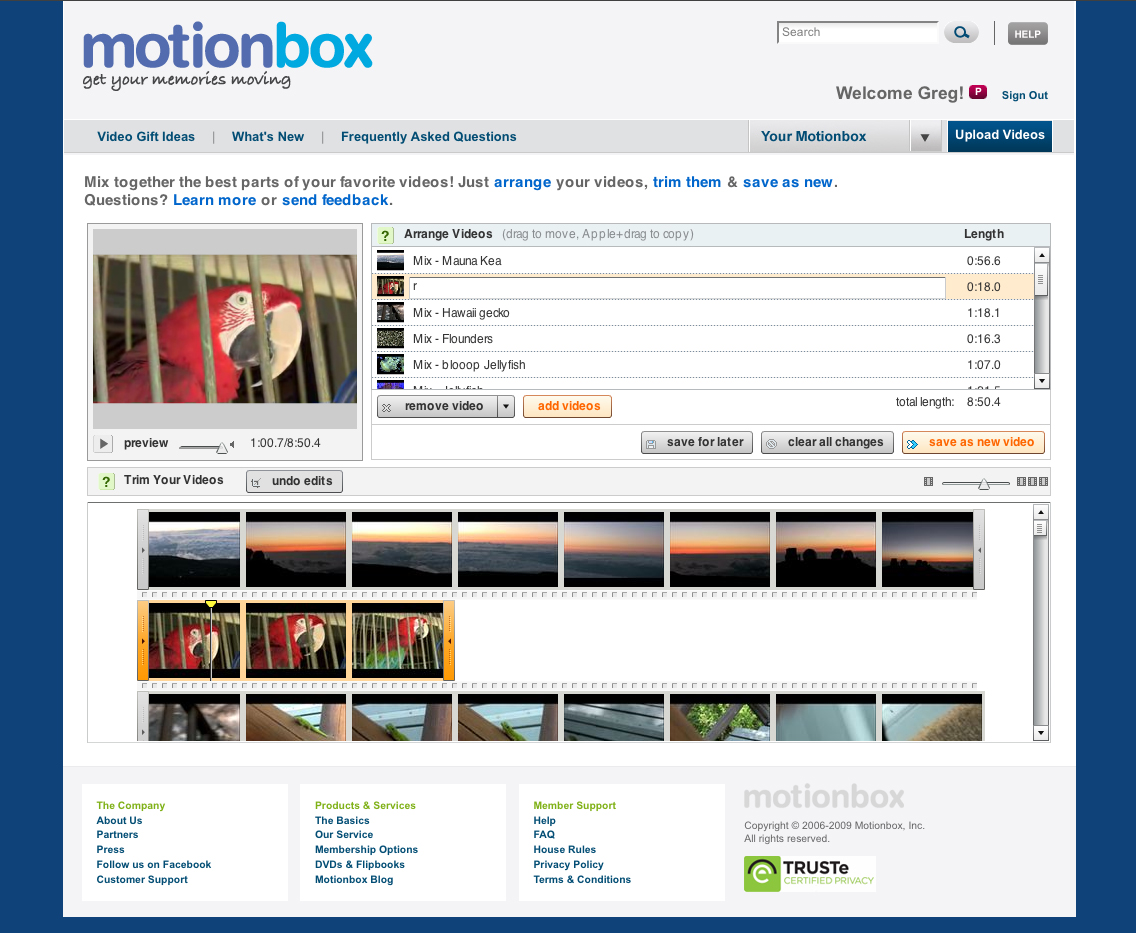Open Follow us on Facebook link

tap(154, 864)
